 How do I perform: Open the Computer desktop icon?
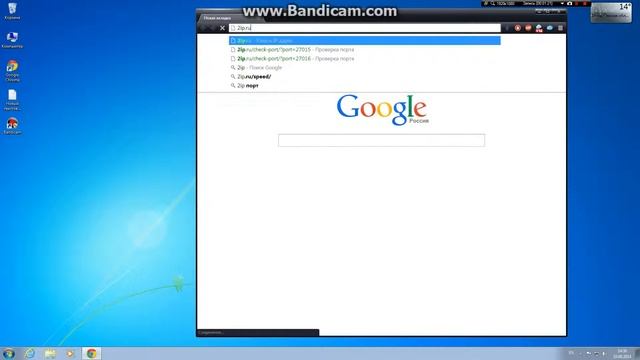pyautogui.click(x=12, y=40)
